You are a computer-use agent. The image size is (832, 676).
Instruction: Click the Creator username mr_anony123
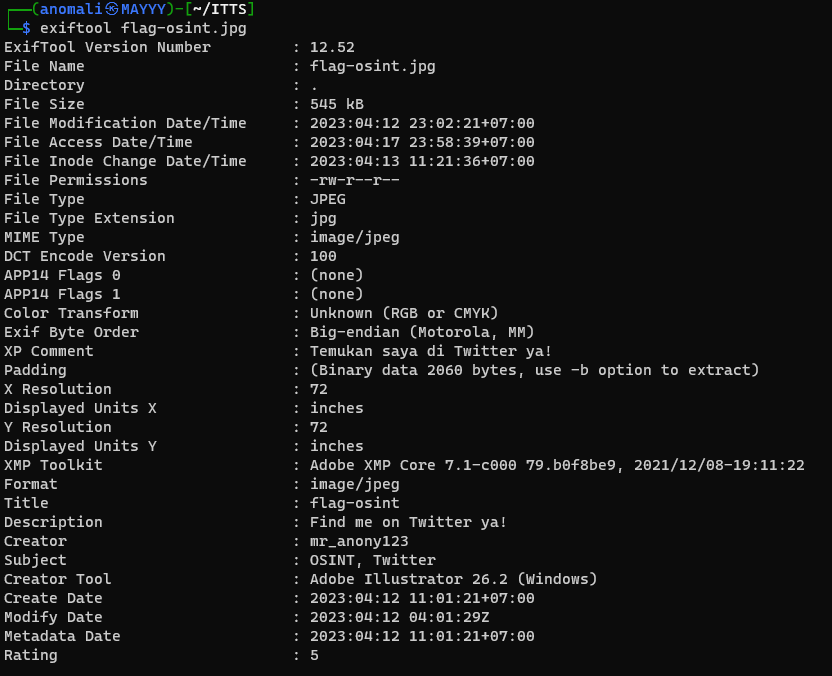pyautogui.click(x=359, y=541)
